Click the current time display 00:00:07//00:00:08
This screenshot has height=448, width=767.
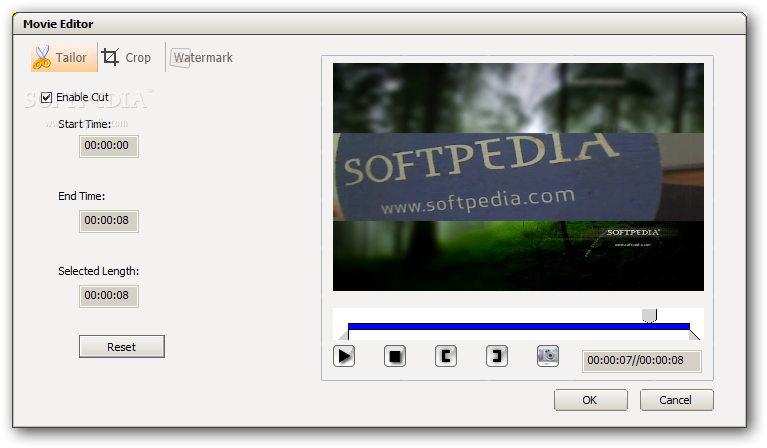(641, 361)
